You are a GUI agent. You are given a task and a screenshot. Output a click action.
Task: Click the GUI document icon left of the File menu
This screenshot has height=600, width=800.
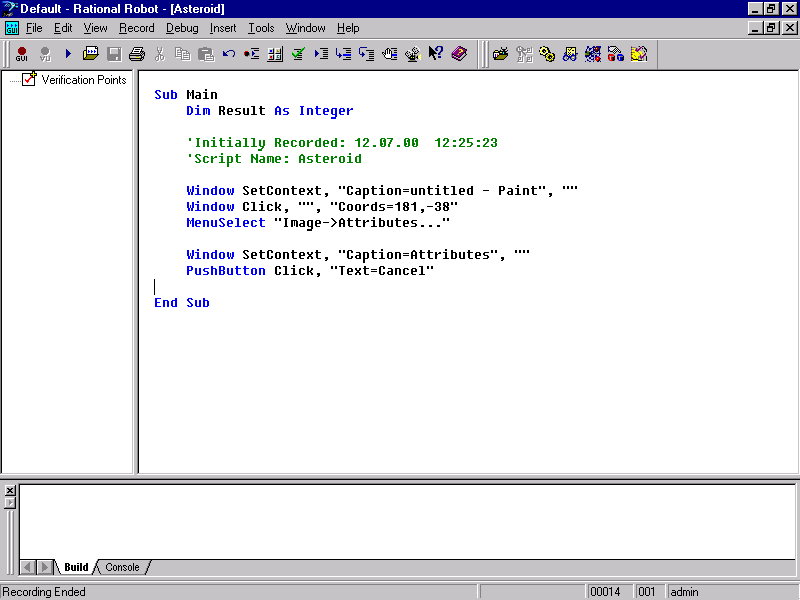(x=12, y=28)
